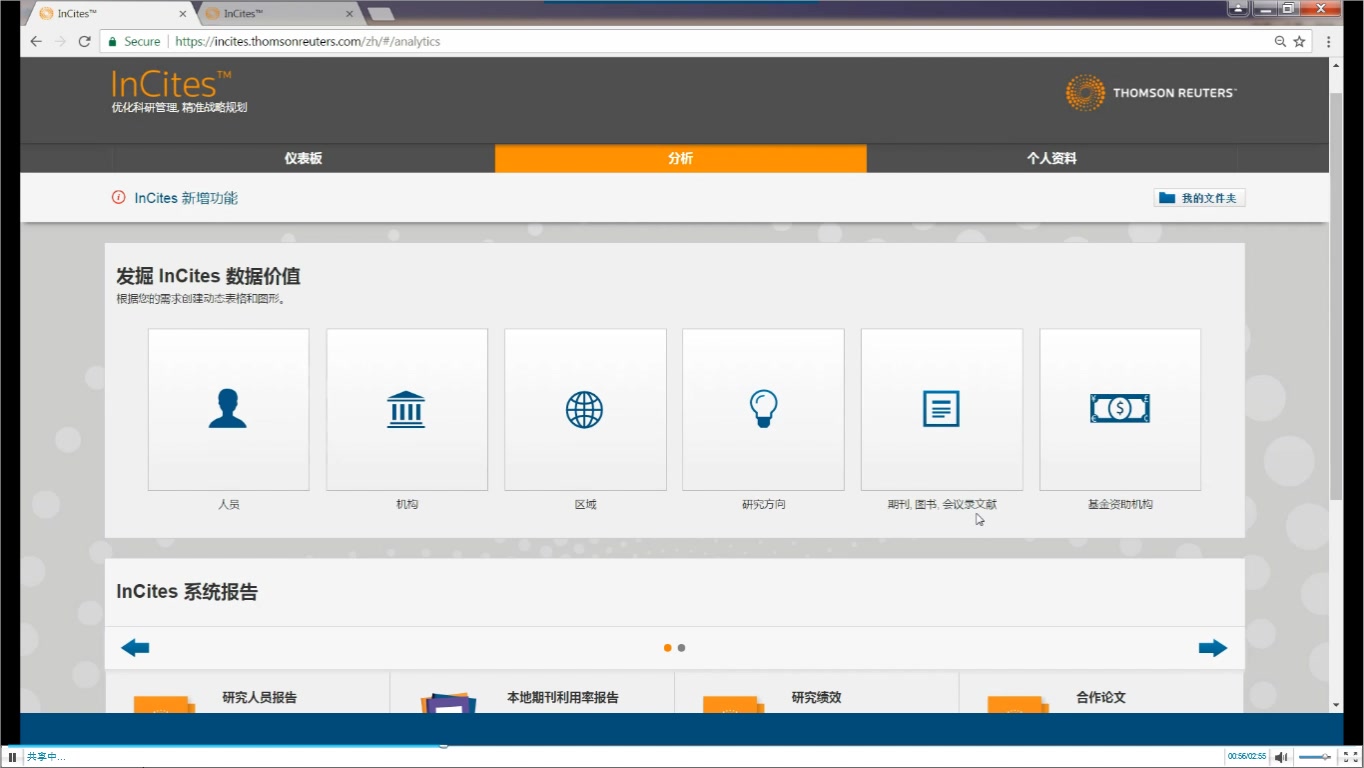Image resolution: width=1364 pixels, height=768 pixels.
Task: Switch to the 分析 tab
Action: tap(680, 158)
